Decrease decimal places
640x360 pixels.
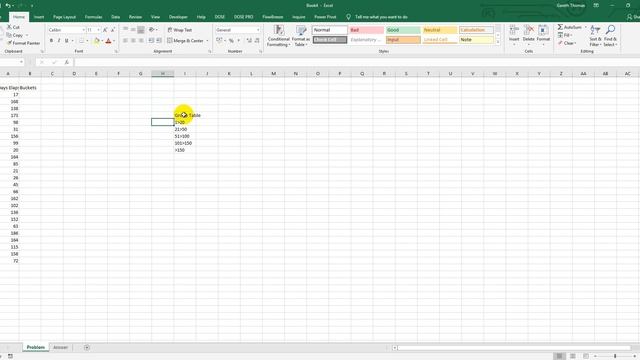click(257, 41)
